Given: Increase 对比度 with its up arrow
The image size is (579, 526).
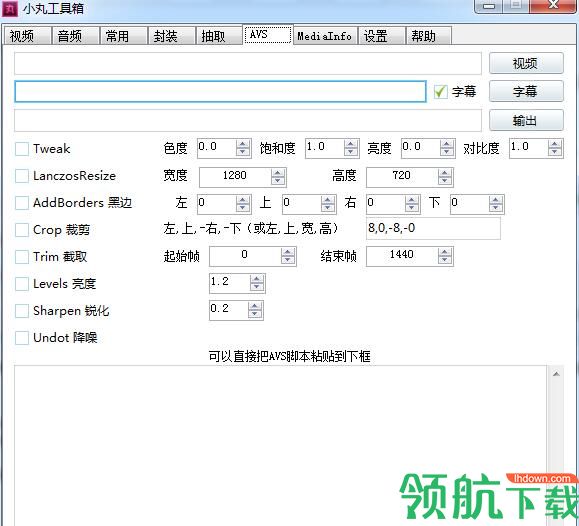Looking at the screenshot, I should (555, 144).
